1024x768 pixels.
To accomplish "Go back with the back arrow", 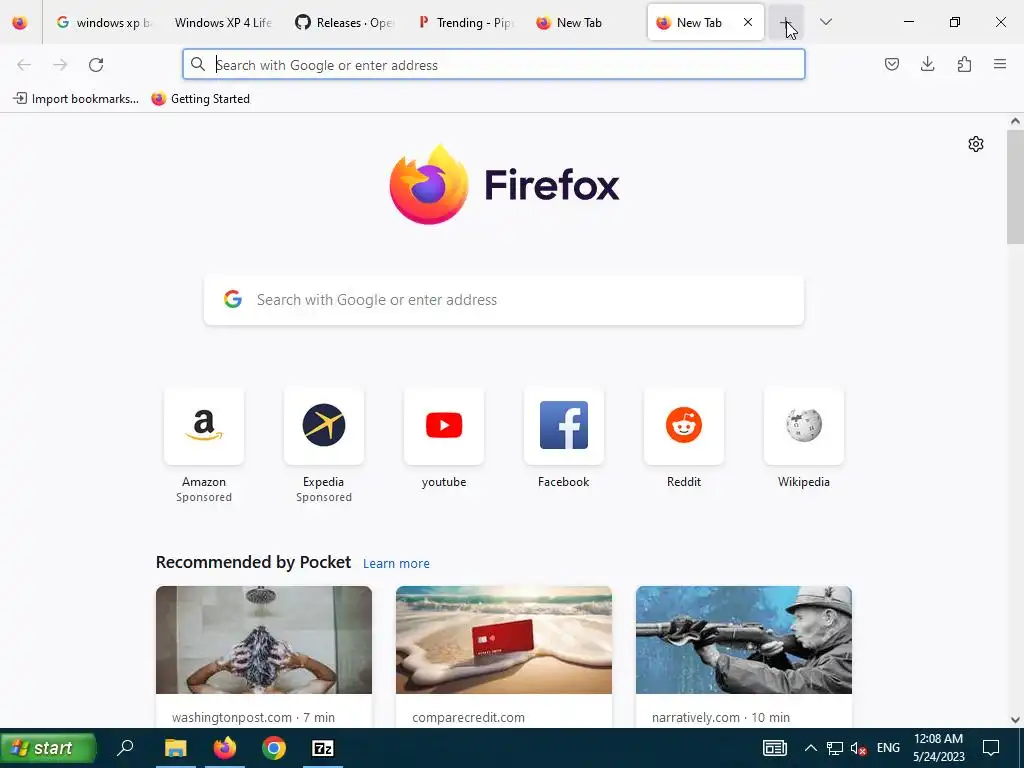I will 24,65.
